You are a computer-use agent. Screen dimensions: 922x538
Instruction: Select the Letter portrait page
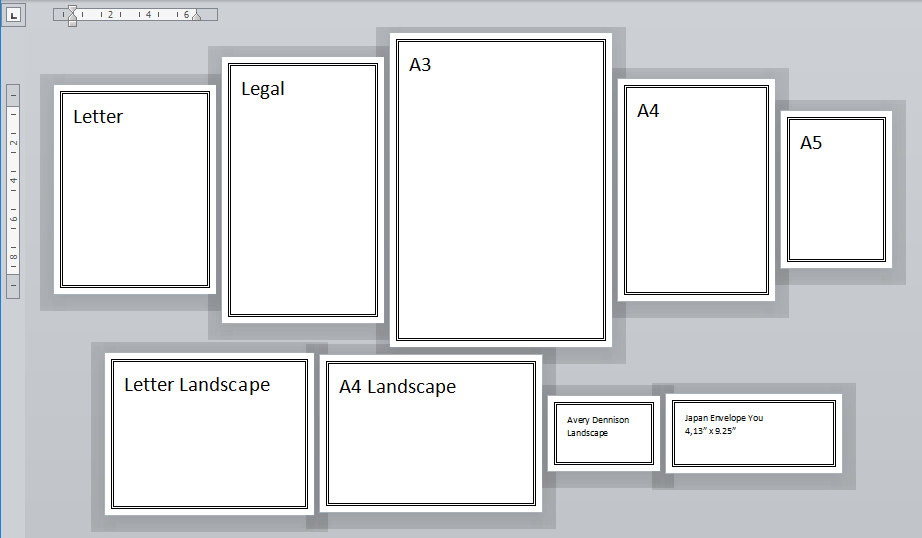(135, 190)
